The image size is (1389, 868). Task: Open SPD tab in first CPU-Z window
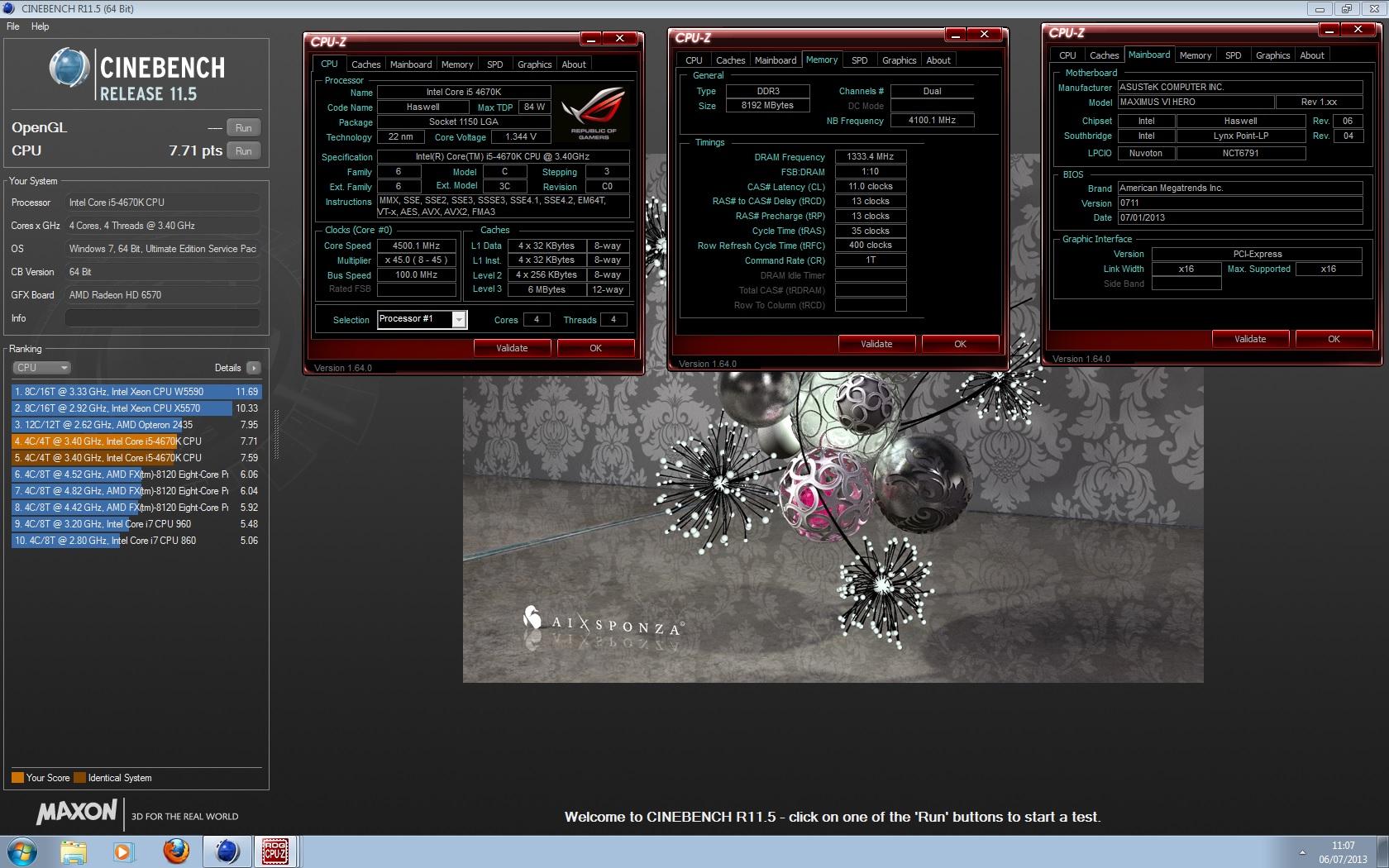pos(494,64)
